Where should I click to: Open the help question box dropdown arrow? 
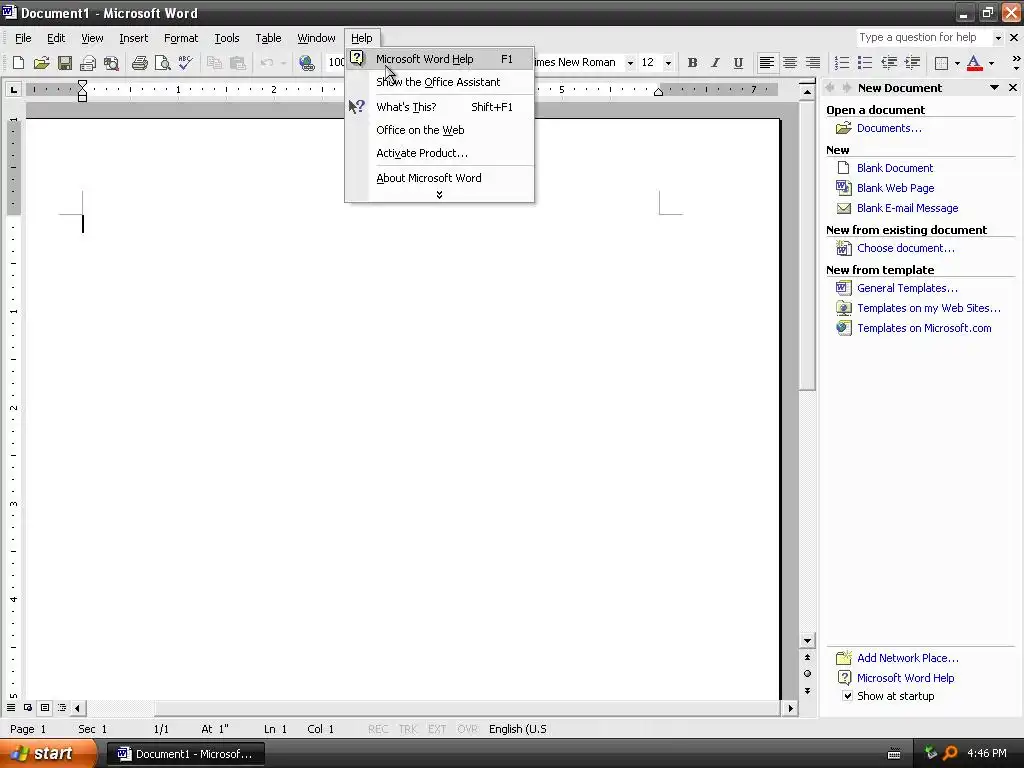[998, 38]
